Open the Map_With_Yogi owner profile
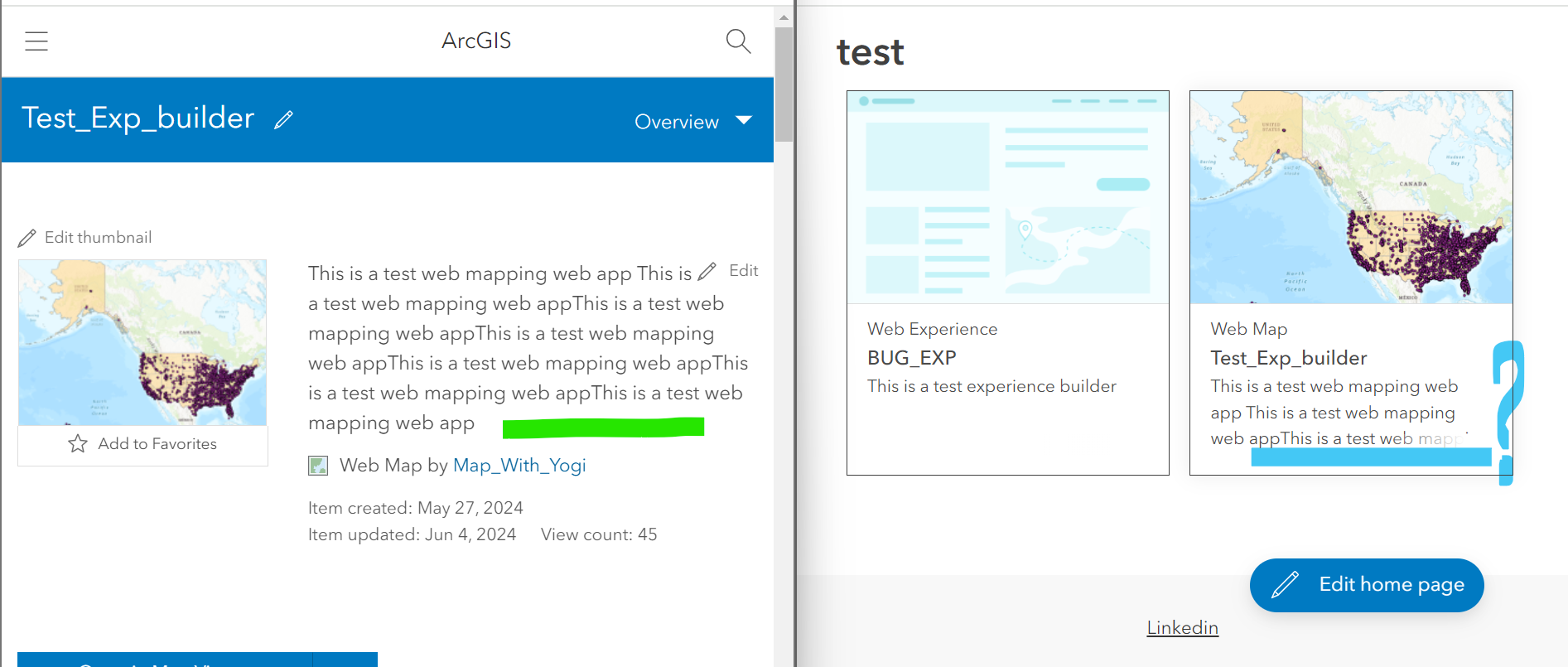The height and width of the screenshot is (667, 1568). [x=519, y=466]
